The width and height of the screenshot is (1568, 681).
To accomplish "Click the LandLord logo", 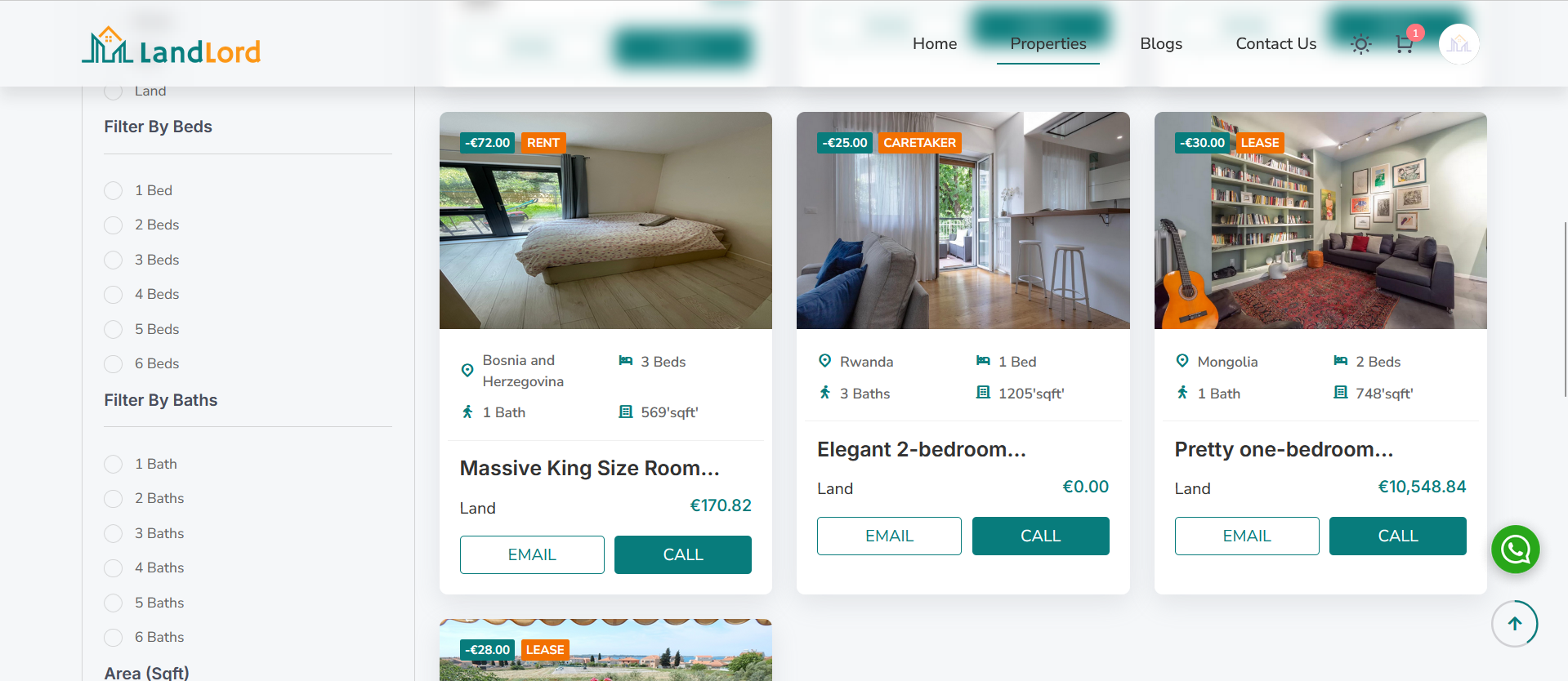I will click(x=171, y=46).
